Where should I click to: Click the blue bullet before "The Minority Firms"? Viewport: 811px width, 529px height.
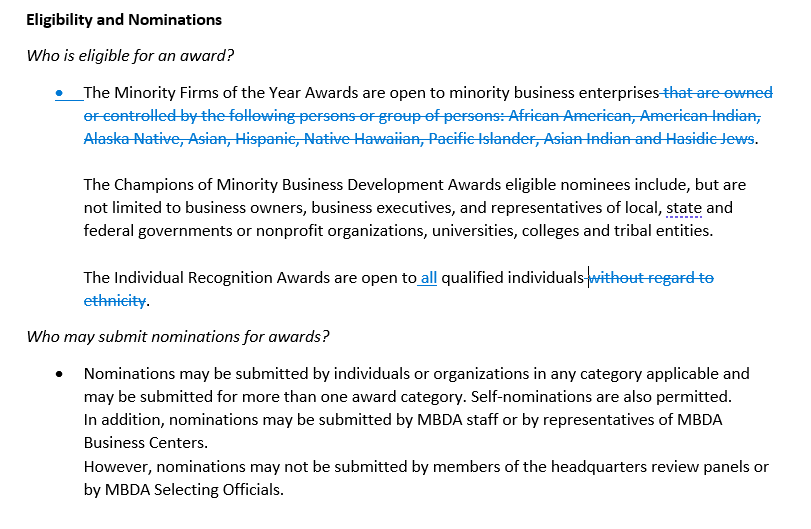click(x=60, y=93)
